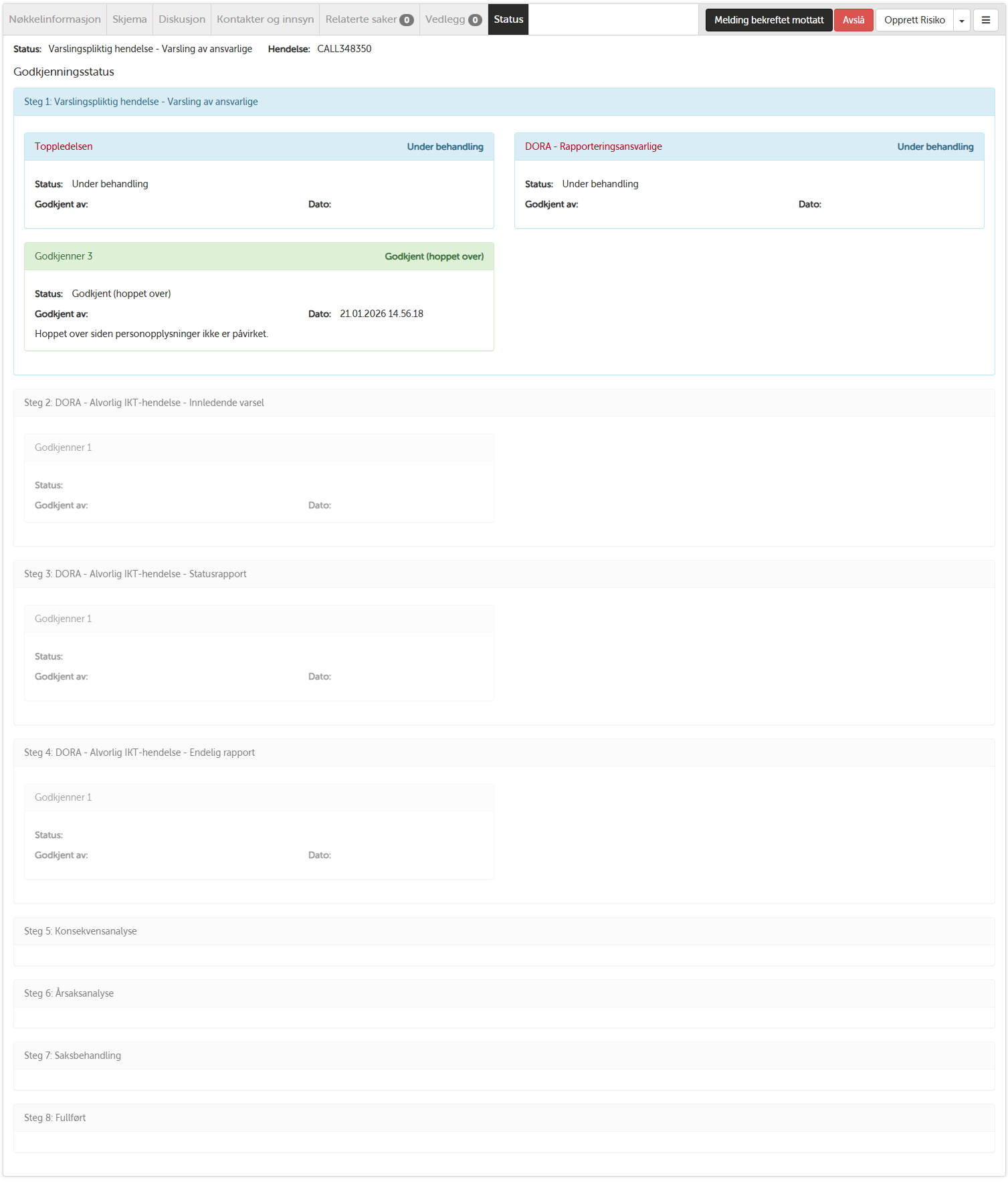Image resolution: width=1008 pixels, height=1184 pixels.
Task: Open the Relaterte saker tab
Action: point(361,19)
